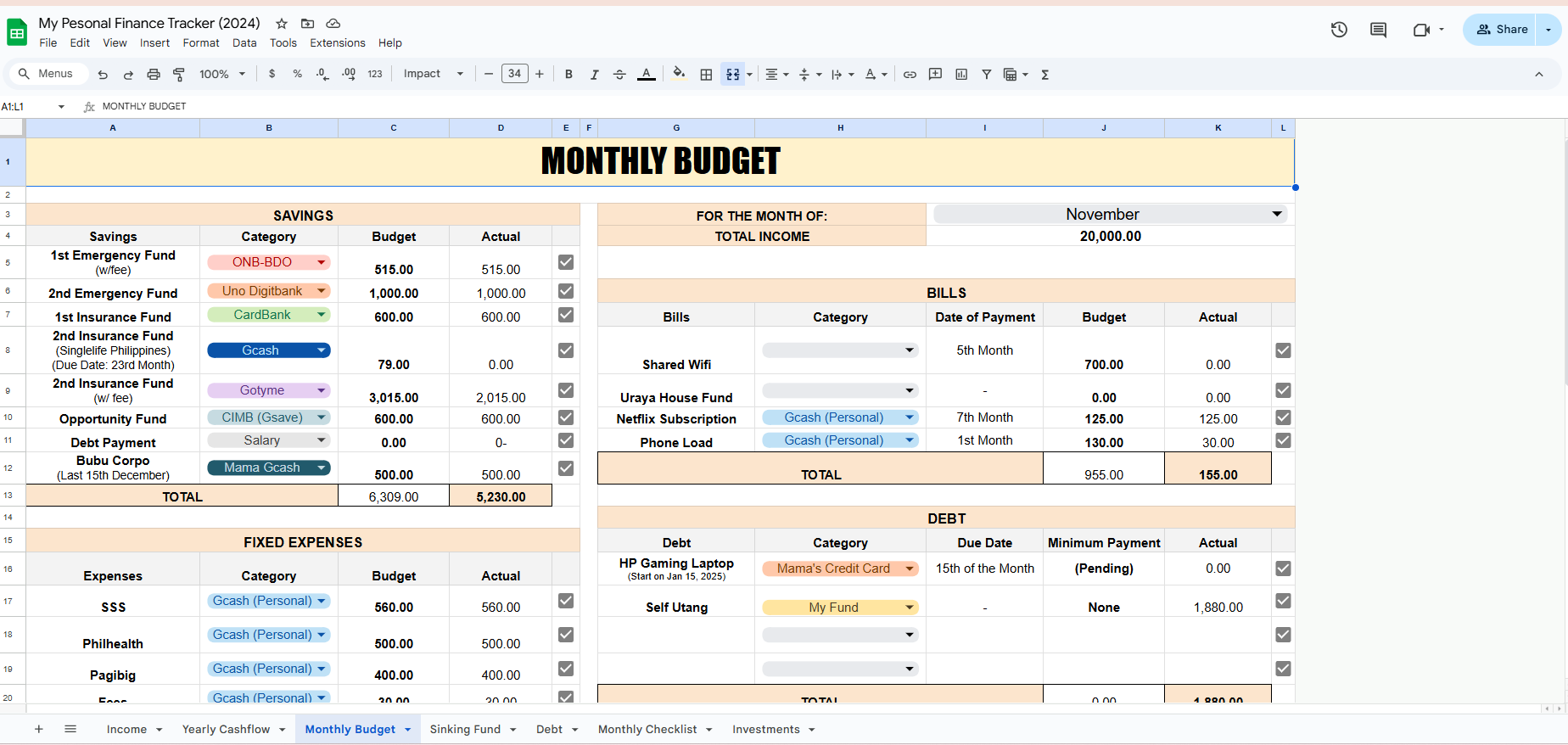Open the Uno Digitbank category dropdown

coord(269,291)
